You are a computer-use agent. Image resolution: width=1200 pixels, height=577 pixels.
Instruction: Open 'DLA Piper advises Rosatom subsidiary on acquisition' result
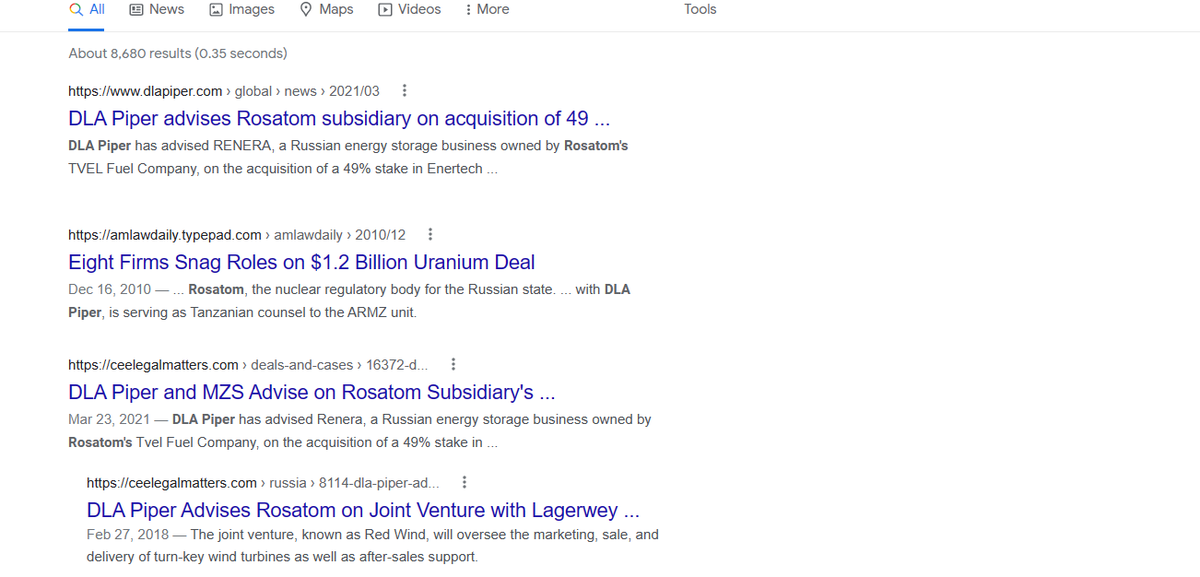[x=339, y=118]
